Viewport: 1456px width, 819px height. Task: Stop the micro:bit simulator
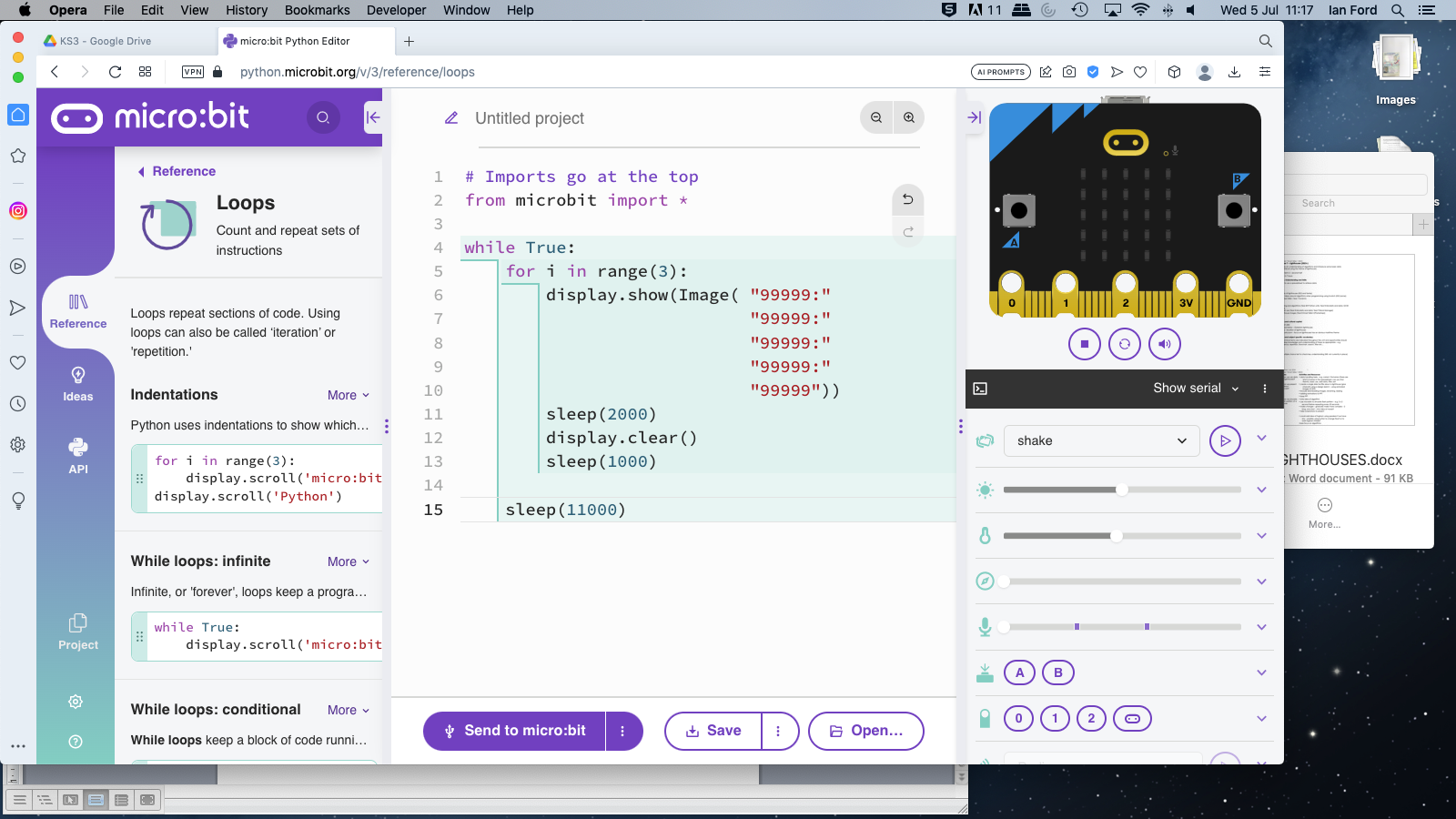pos(1084,344)
